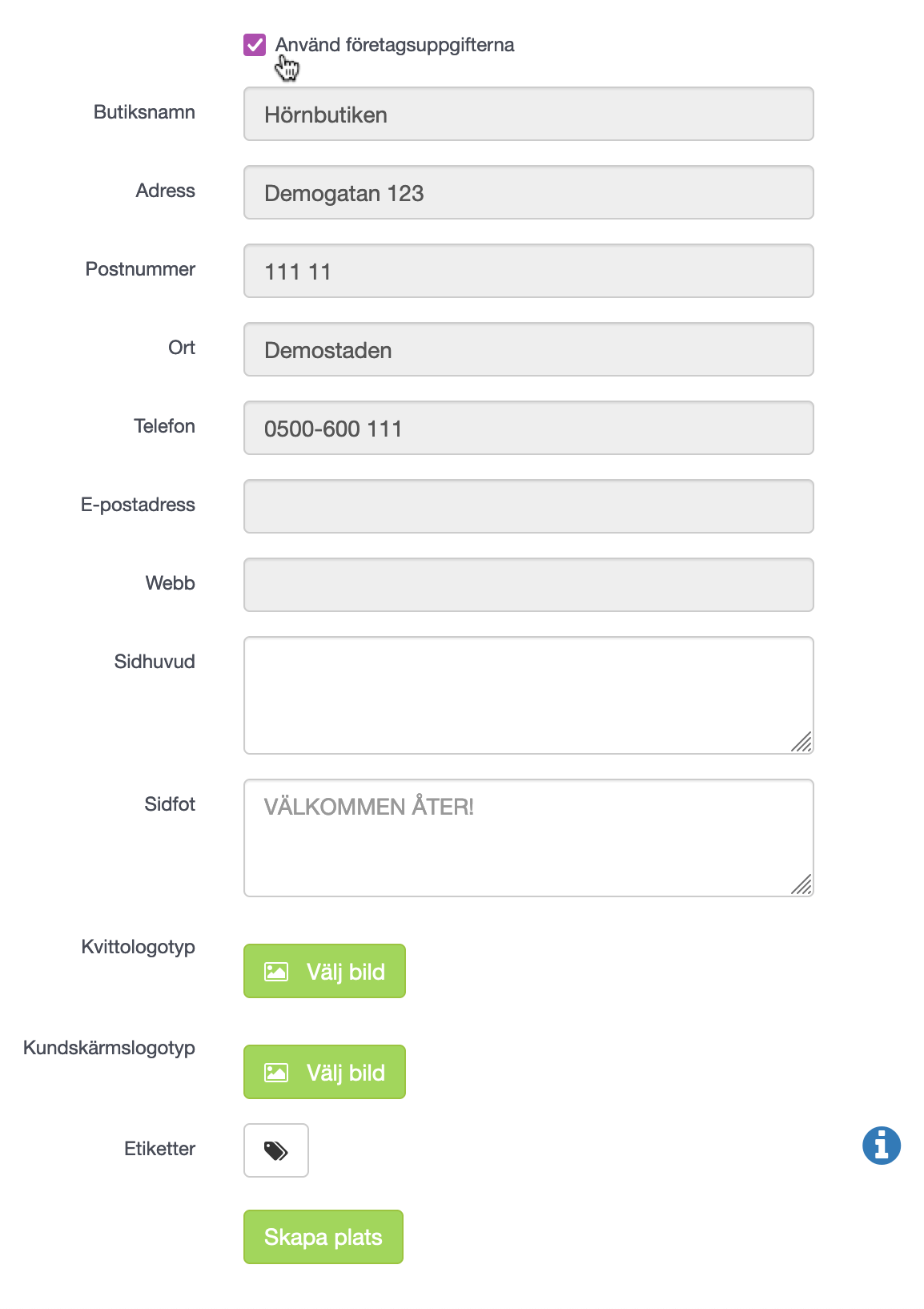Click the empty E-postadress field
Image resolution: width=924 pixels, height=1309 pixels.
coord(528,506)
